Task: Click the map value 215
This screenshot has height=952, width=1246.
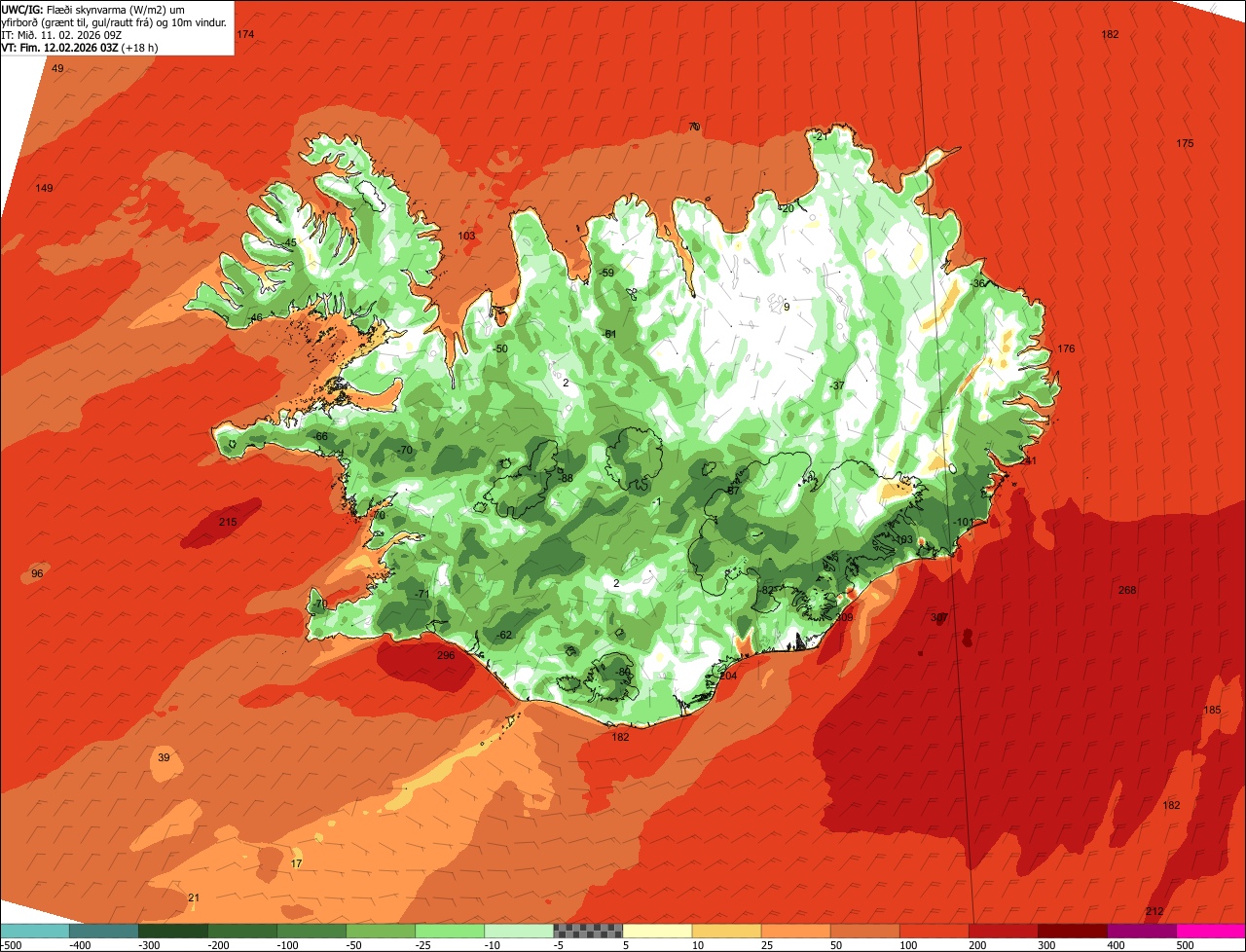Action: (x=228, y=523)
